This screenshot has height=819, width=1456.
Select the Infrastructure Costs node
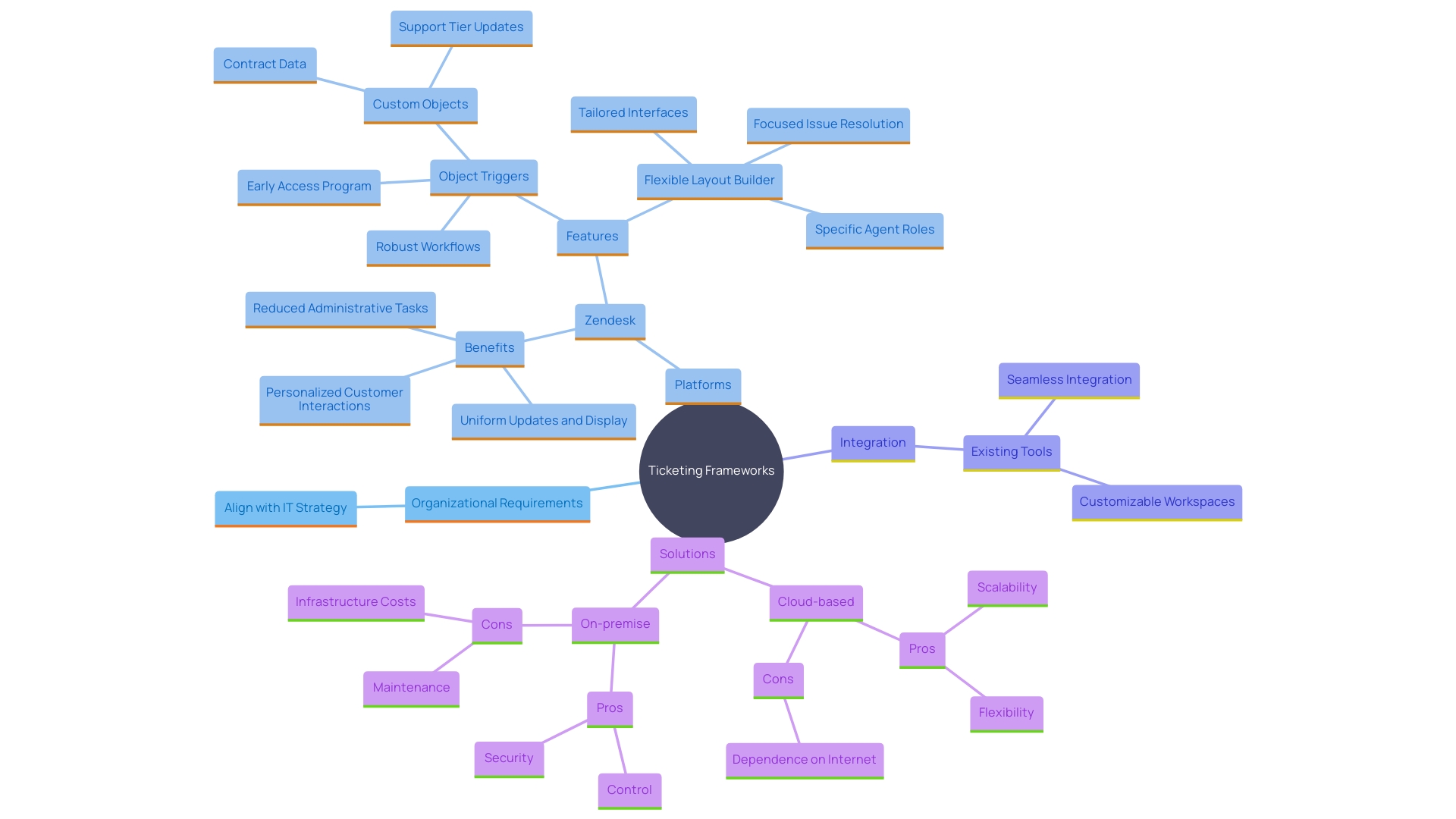coord(355,600)
